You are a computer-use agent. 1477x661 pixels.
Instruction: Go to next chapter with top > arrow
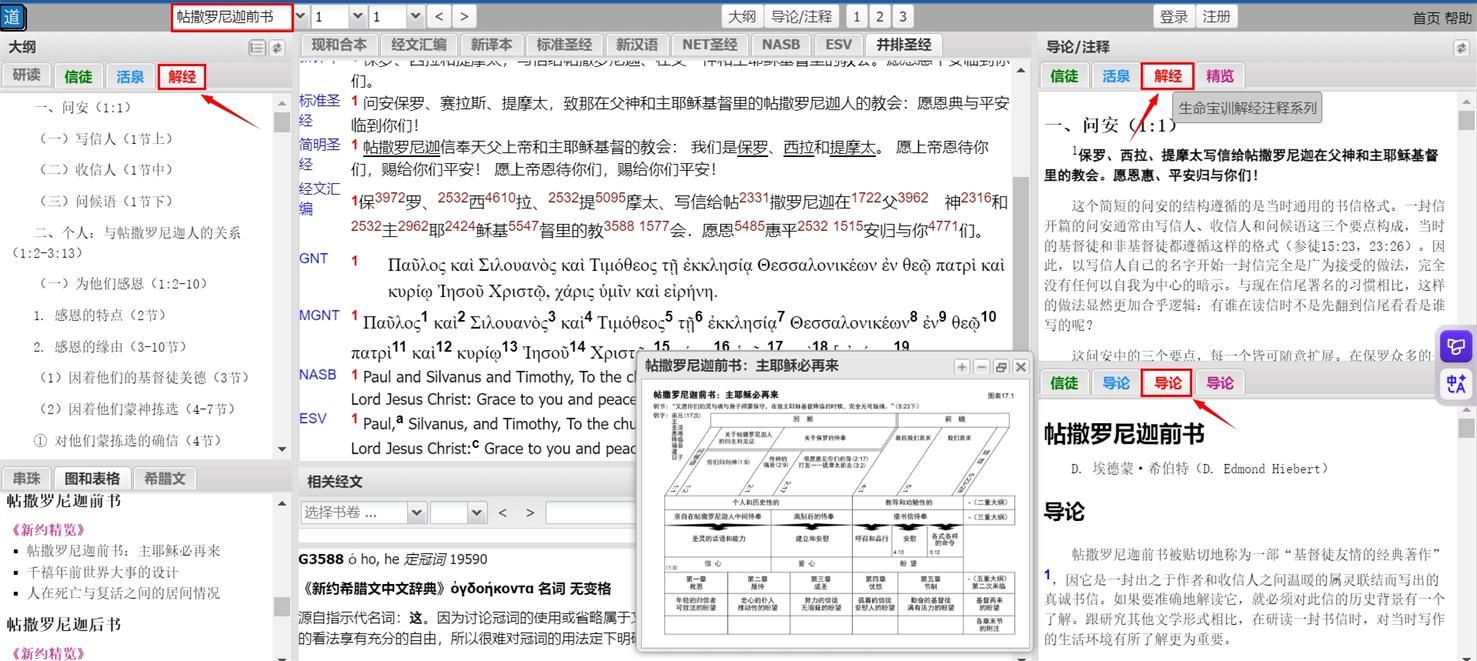(x=463, y=17)
